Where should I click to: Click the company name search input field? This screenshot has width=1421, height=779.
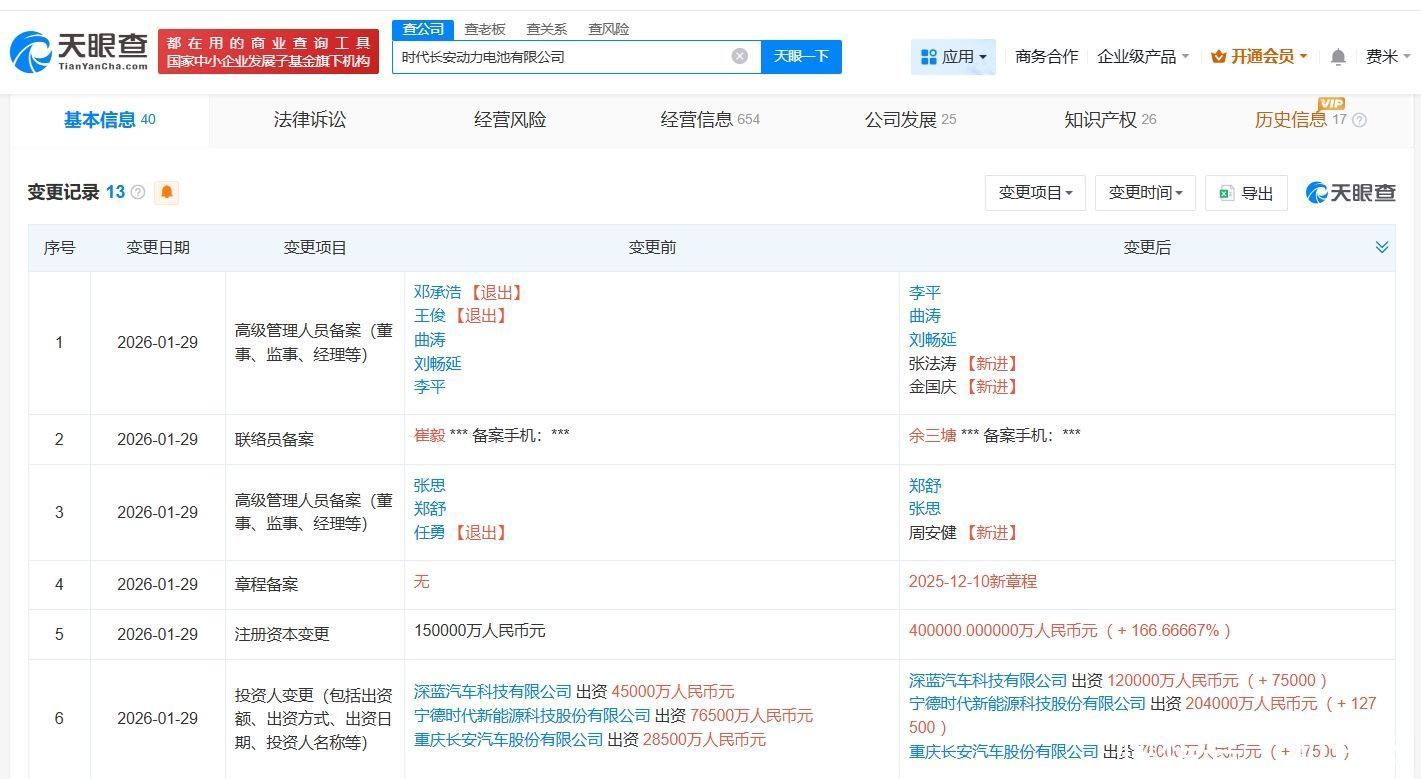click(560, 57)
